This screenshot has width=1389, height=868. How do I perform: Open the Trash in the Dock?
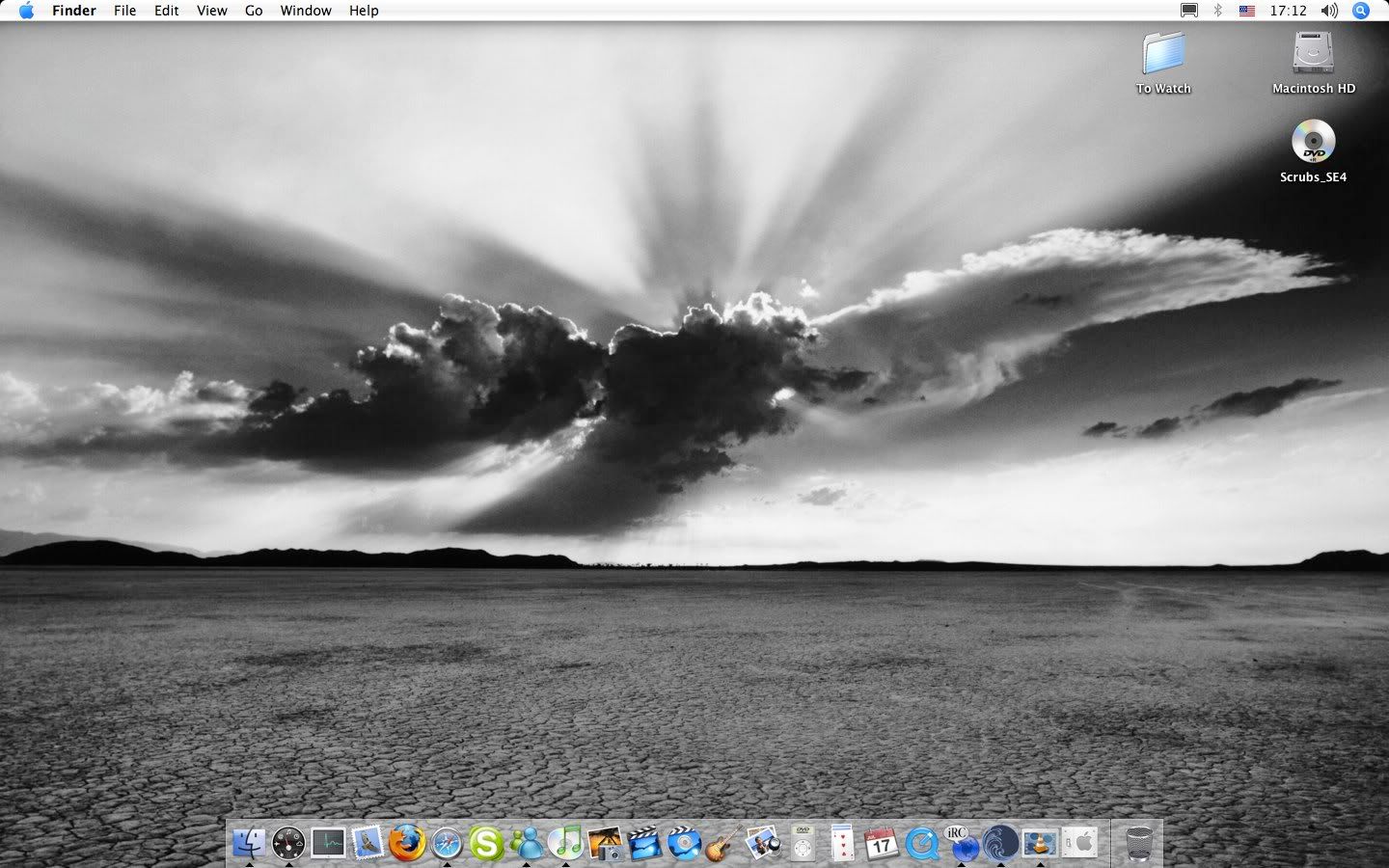pos(1139,844)
